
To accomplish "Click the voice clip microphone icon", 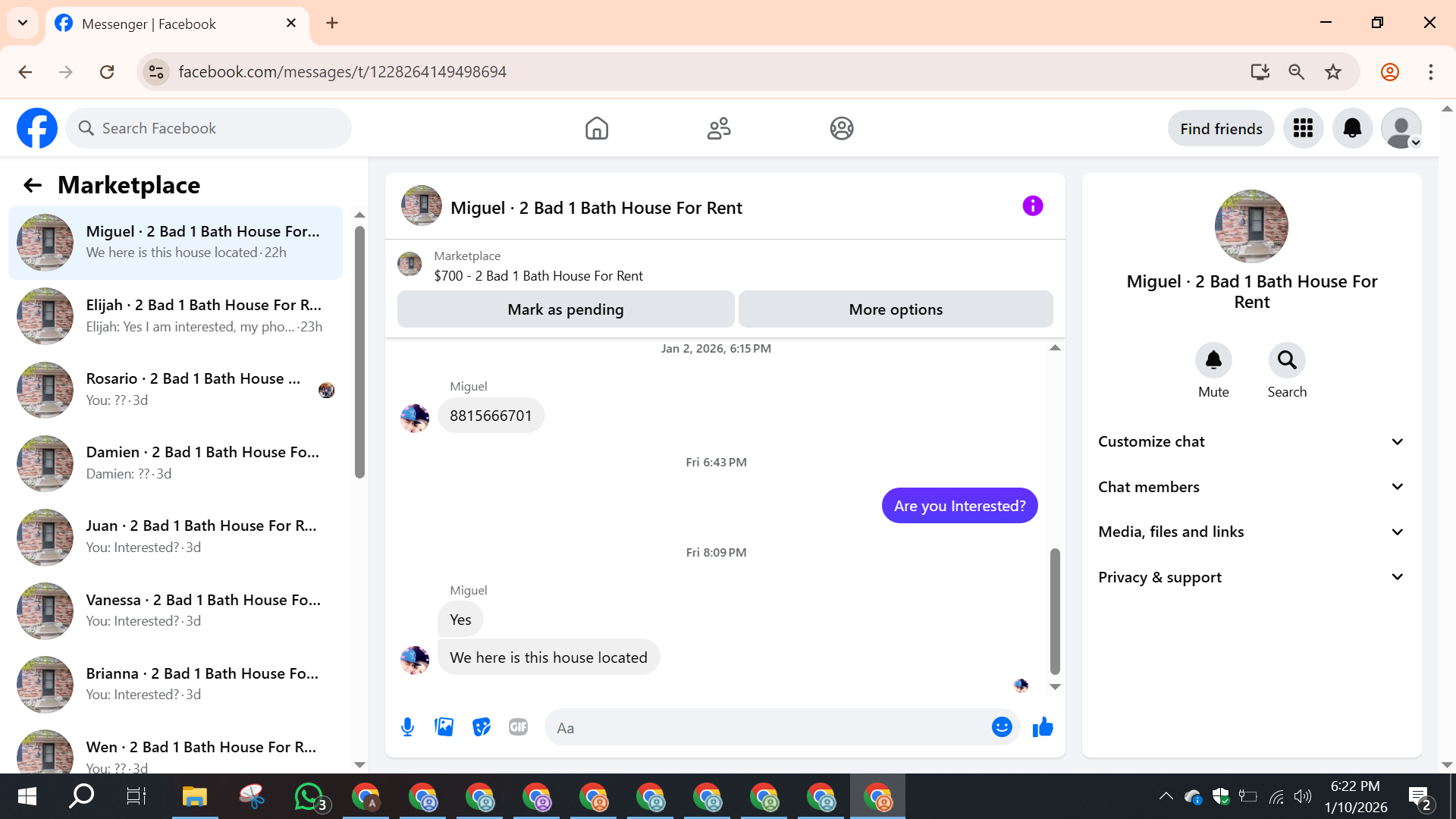I will 407,727.
